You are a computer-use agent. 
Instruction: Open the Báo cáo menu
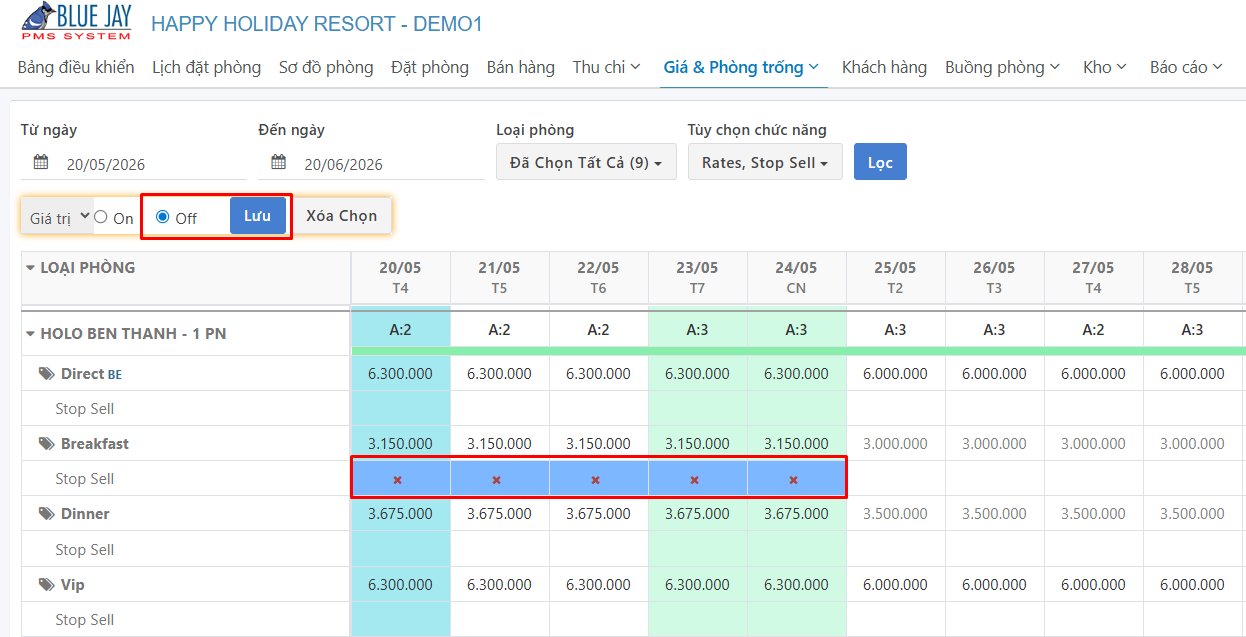pyautogui.click(x=1186, y=67)
